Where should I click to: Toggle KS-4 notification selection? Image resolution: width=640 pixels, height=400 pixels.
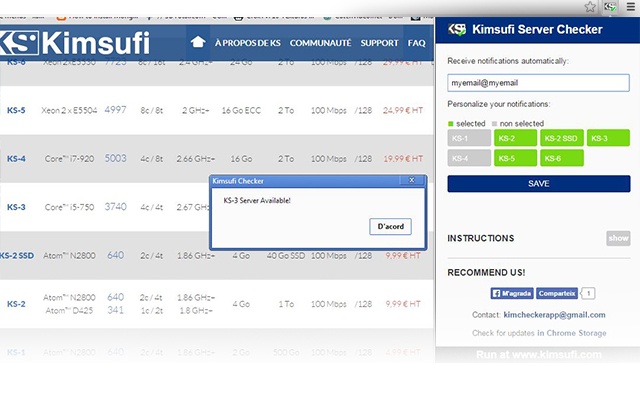469,158
